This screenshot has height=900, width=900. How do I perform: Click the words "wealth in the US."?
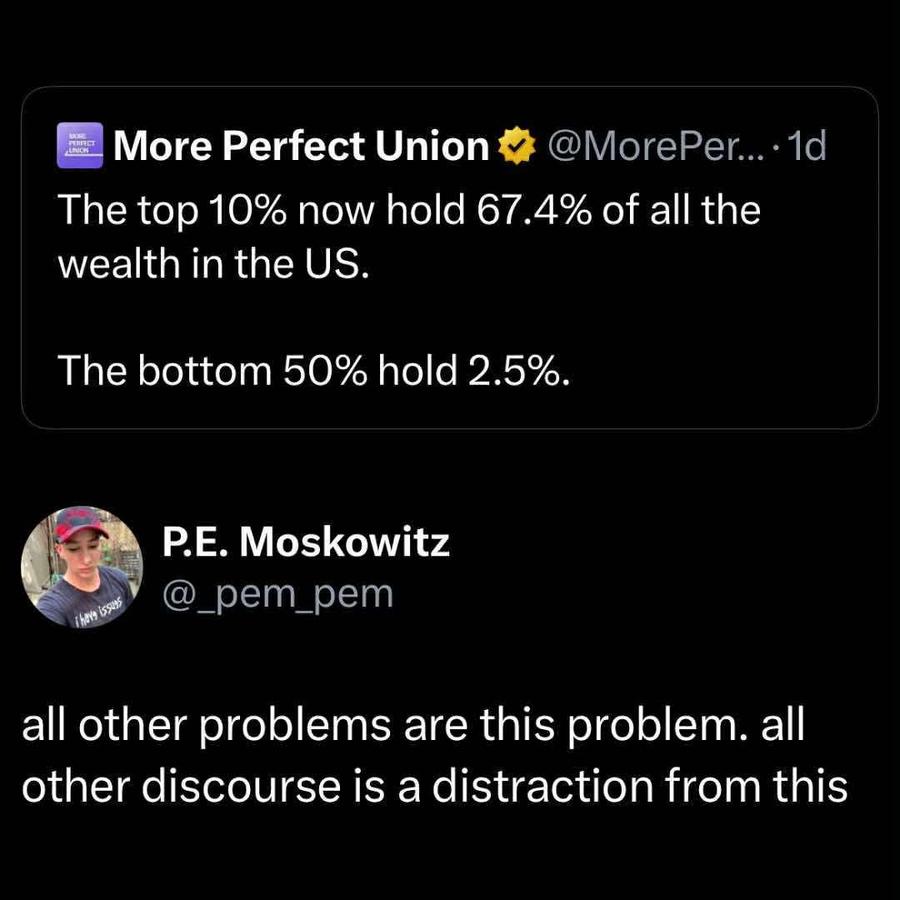[212, 268]
